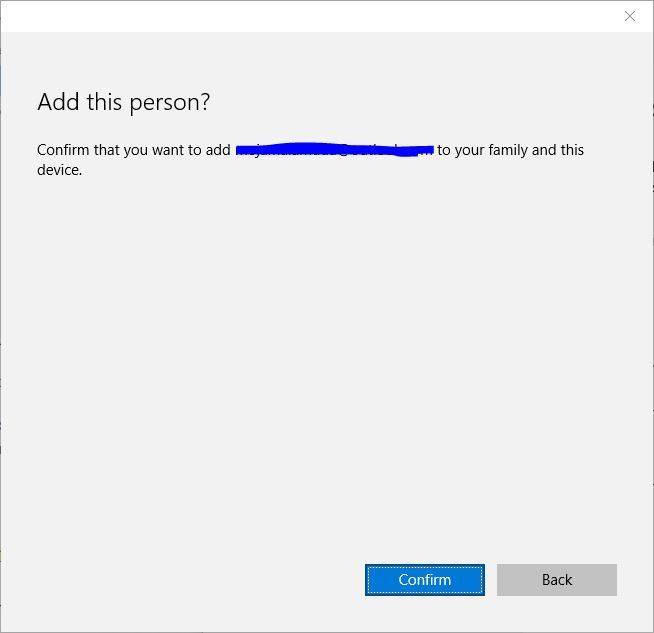Close the Add this person dialog
Viewport: 654px width, 633px height.
coord(630,16)
